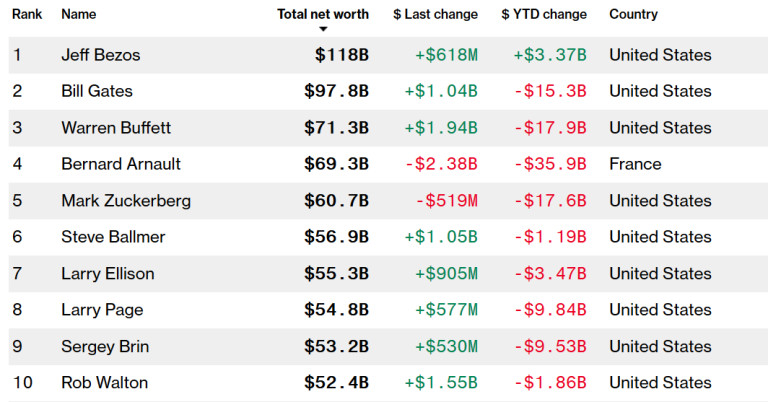Open Sergey Brin profile
The image size is (768, 402).
click(x=103, y=346)
